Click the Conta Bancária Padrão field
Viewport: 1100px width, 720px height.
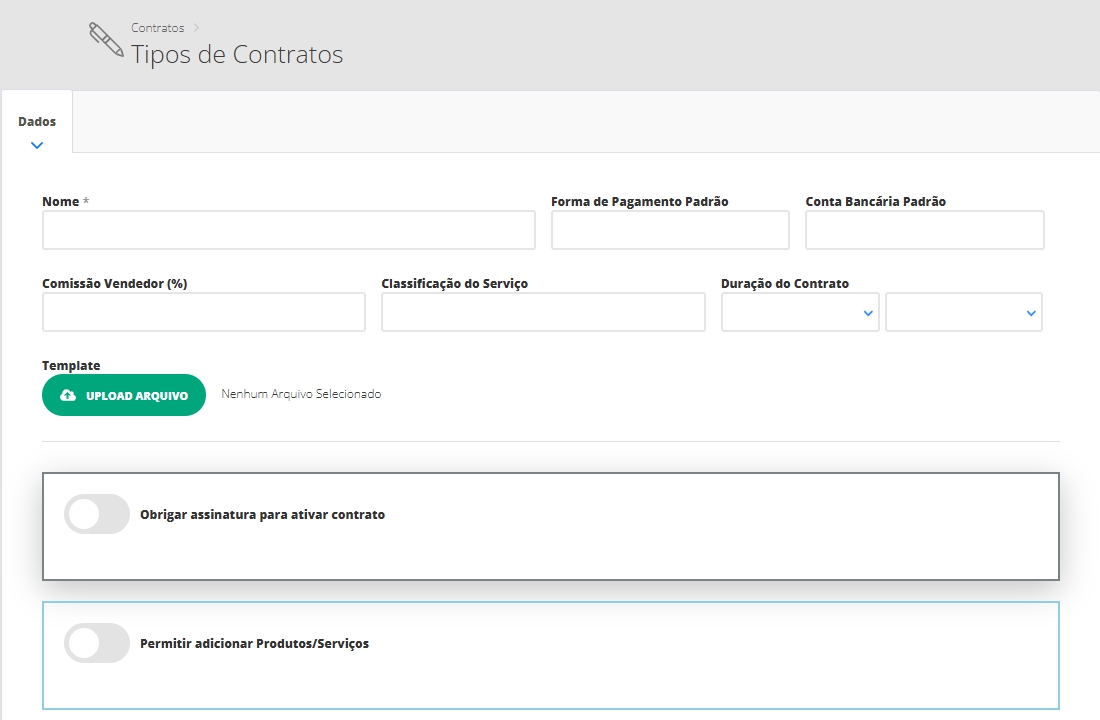(x=924, y=230)
